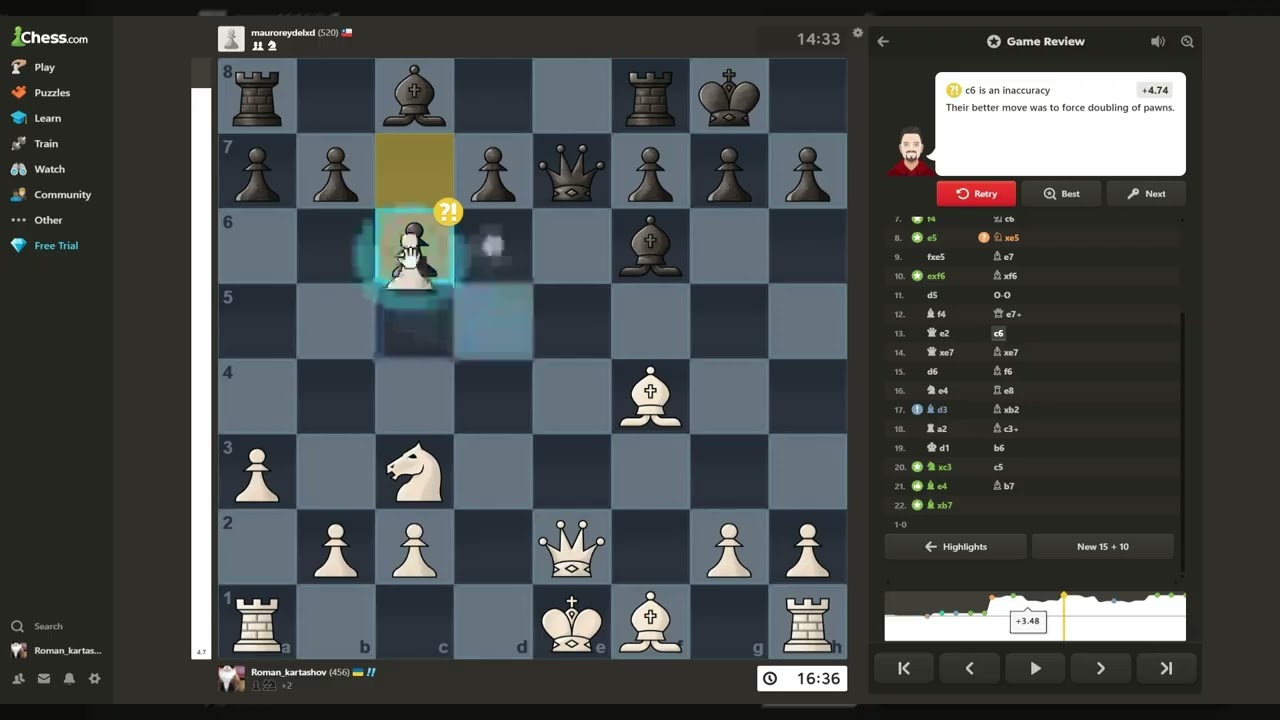Click the white queen on e2
Screen dimensions: 1280x720
pos(571,547)
